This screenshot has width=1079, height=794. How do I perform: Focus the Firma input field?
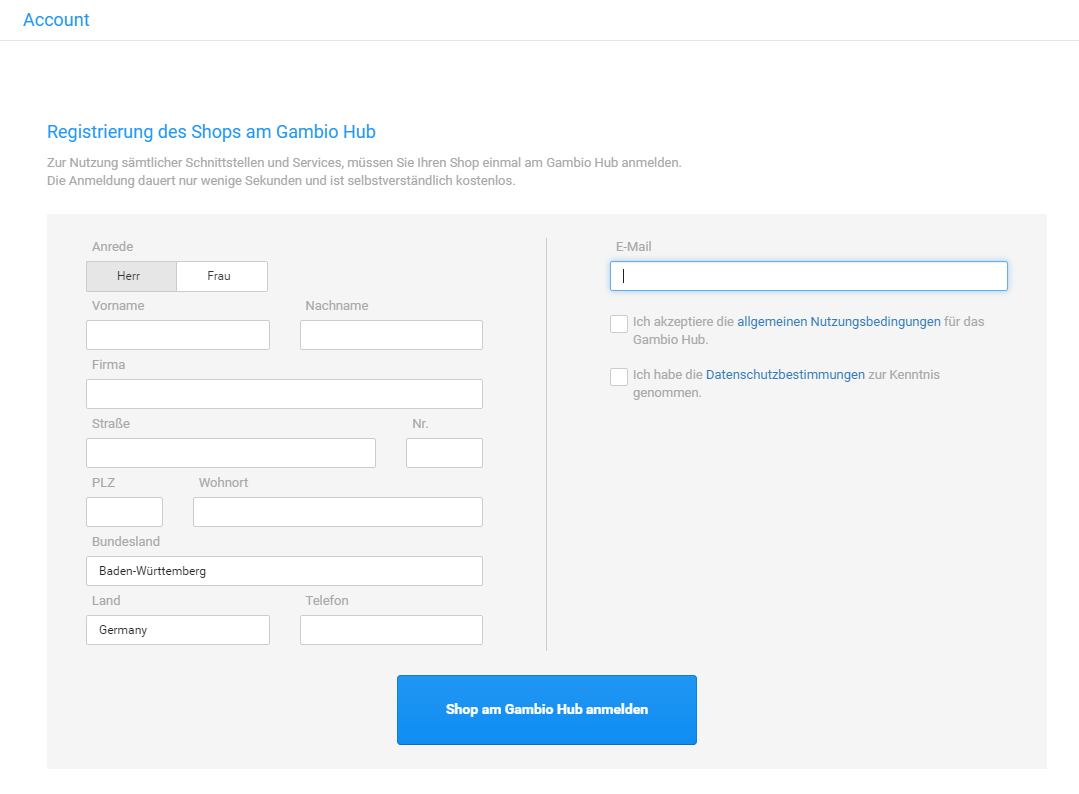pyautogui.click(x=284, y=393)
